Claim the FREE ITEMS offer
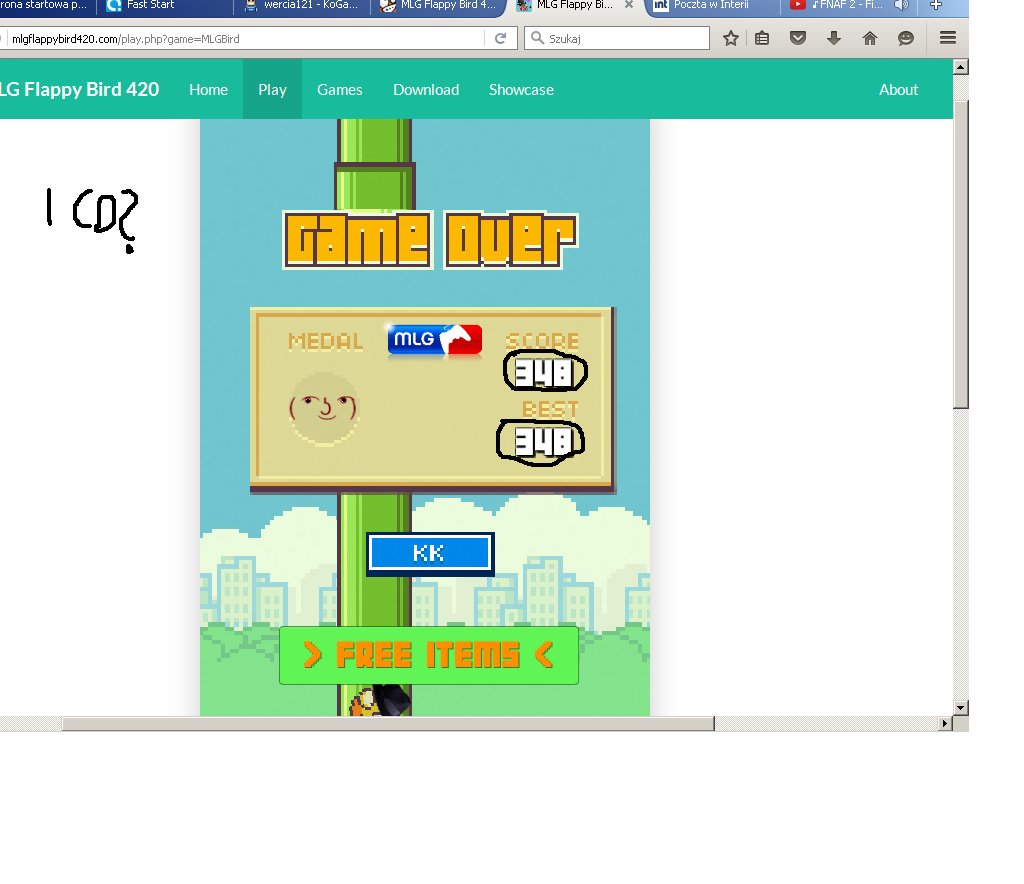 click(428, 655)
